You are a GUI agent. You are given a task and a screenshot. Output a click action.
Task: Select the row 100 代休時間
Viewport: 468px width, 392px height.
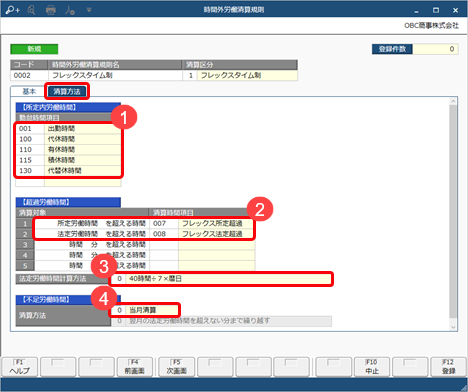(68, 139)
